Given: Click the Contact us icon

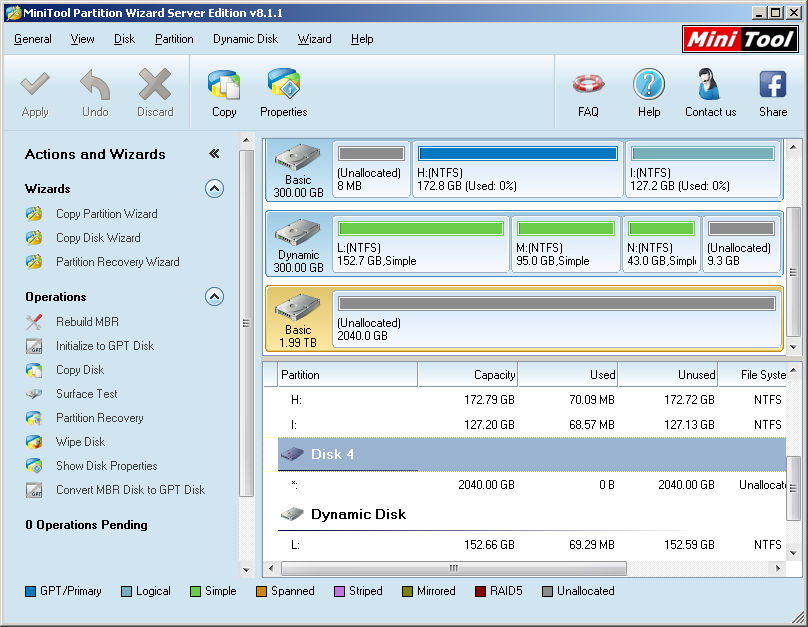Looking at the screenshot, I should tap(710, 84).
